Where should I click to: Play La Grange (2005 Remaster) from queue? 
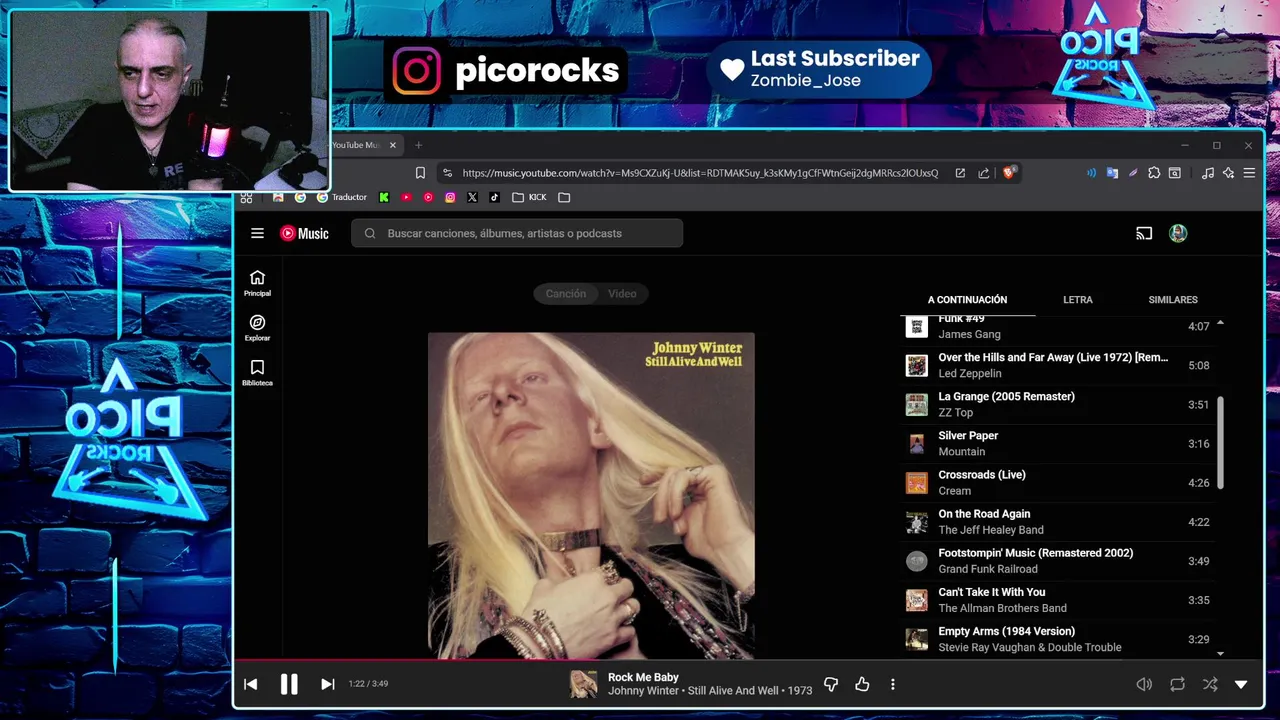coord(1058,404)
